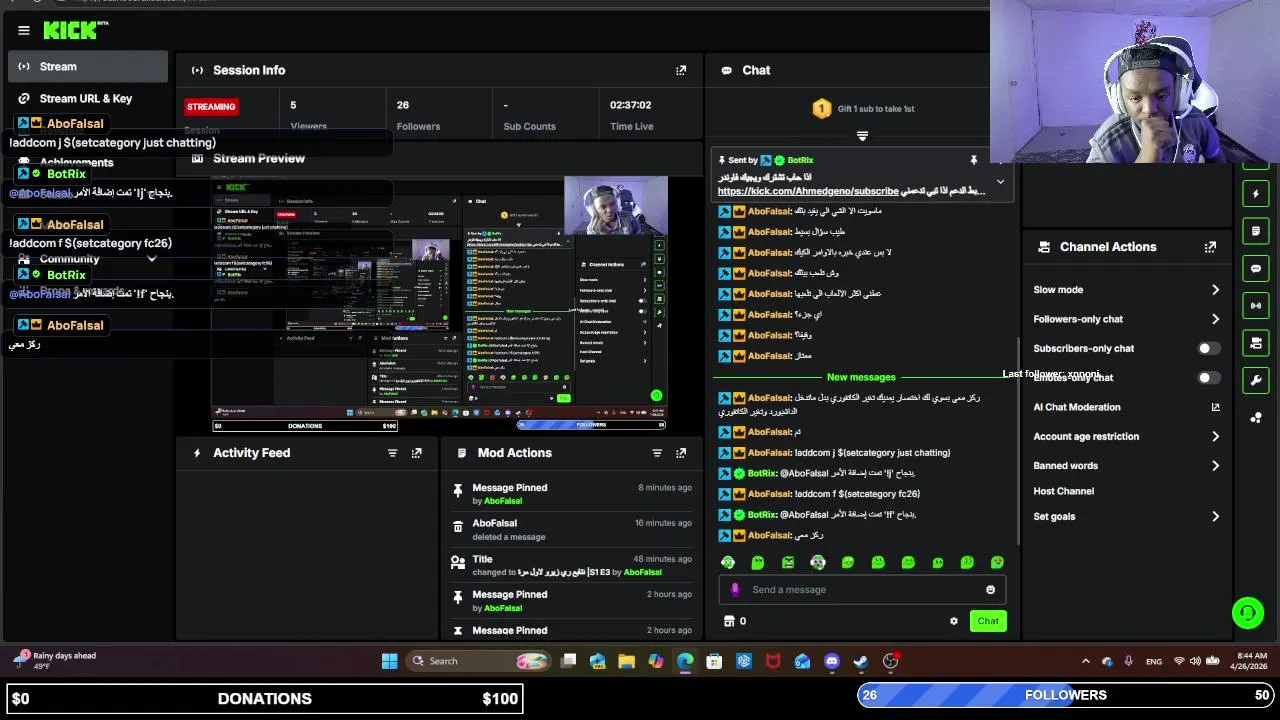Open chat settings gear icon

[954, 621]
